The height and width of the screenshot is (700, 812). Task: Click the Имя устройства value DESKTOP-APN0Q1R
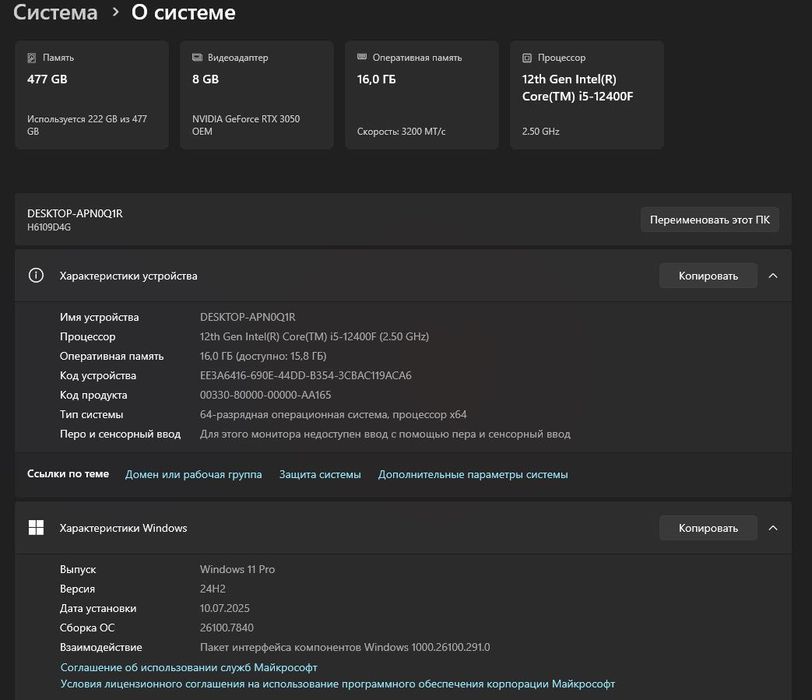(248, 317)
